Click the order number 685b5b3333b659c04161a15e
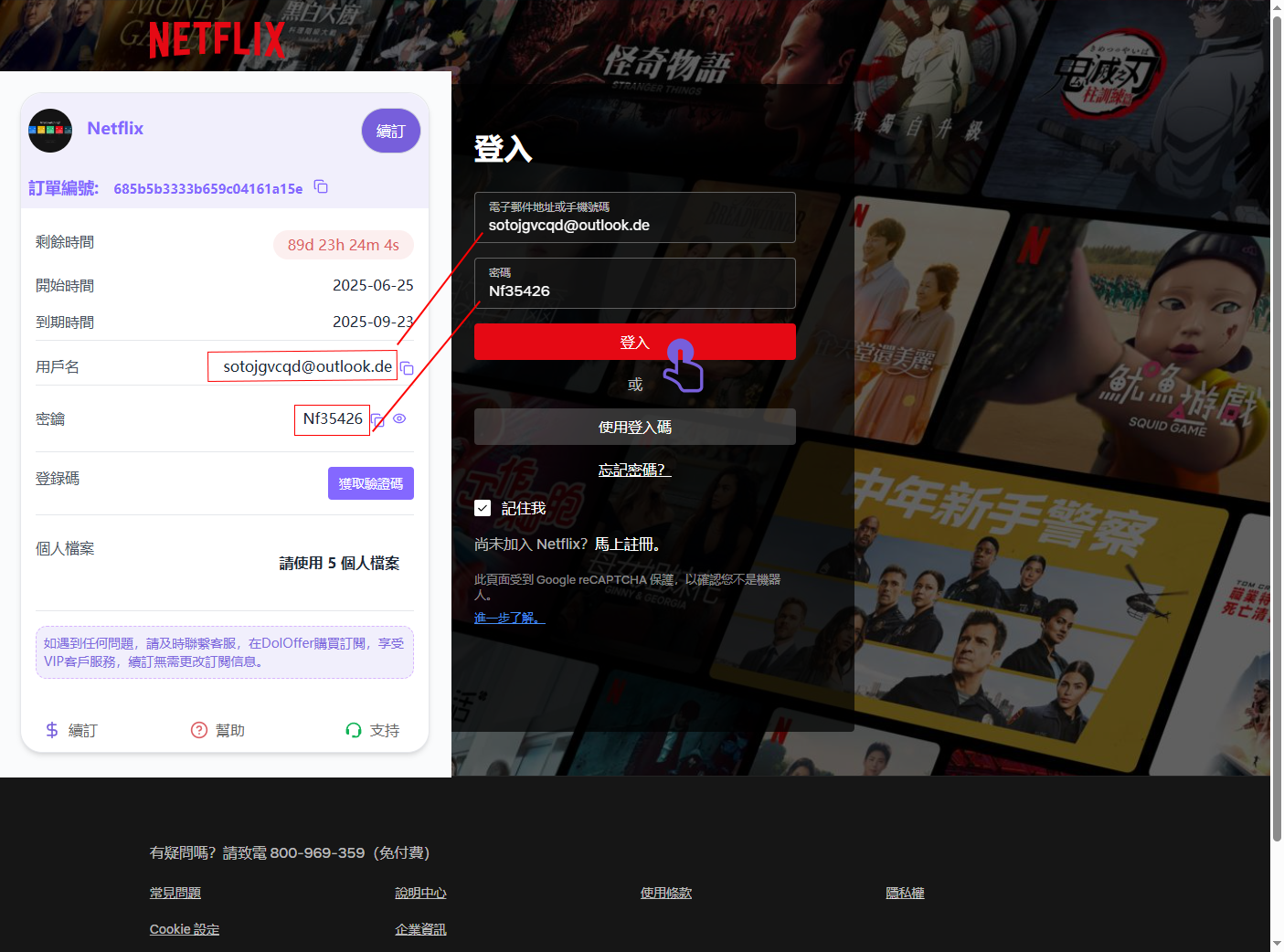Viewport: 1284px width, 952px height. point(208,188)
